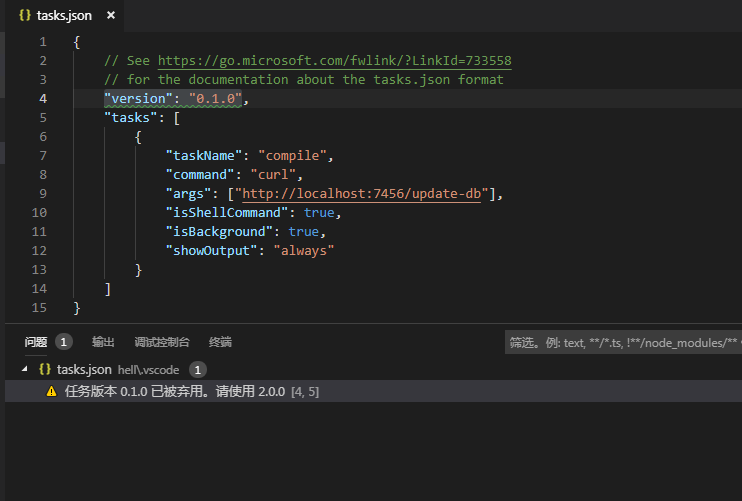Click the problems filter input field
This screenshot has width=742, height=501.
(623, 342)
